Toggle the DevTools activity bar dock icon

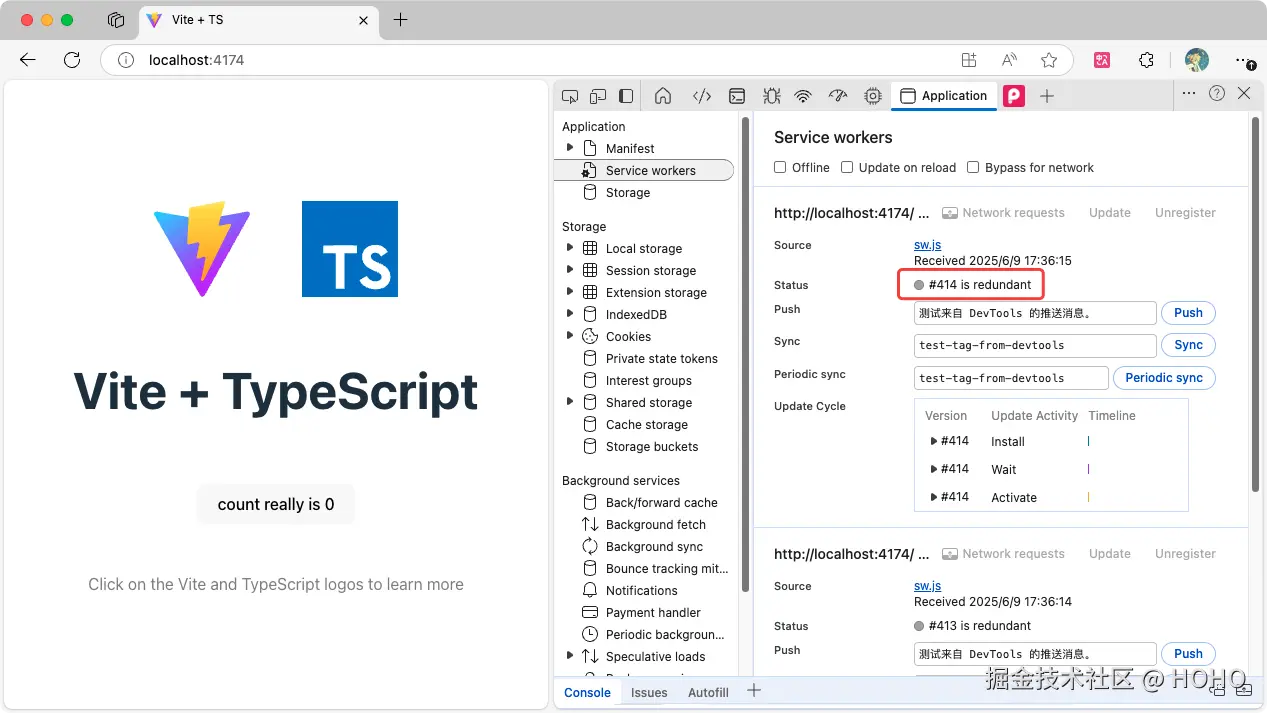pos(626,96)
